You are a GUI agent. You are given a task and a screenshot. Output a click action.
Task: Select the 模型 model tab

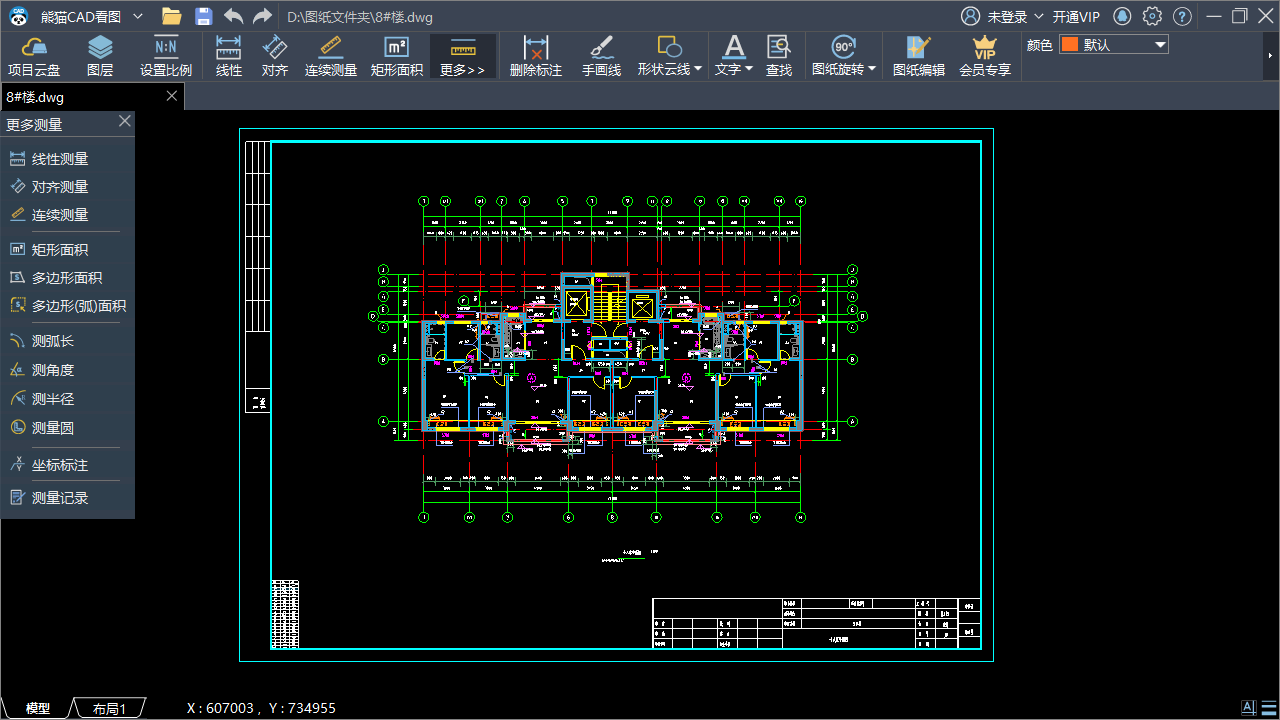click(x=38, y=708)
